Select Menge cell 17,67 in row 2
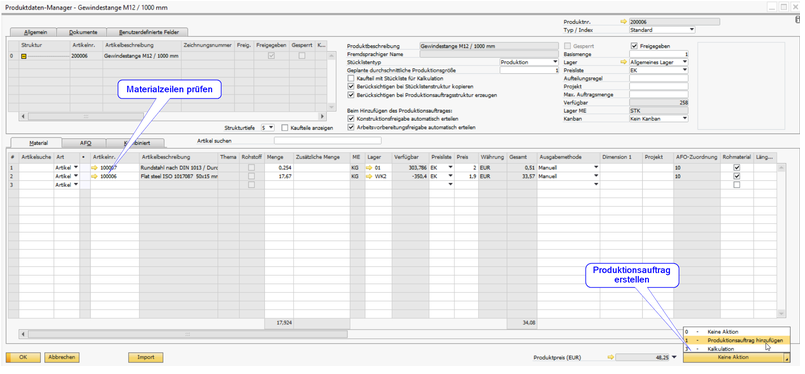805x374 pixels. click(x=279, y=176)
